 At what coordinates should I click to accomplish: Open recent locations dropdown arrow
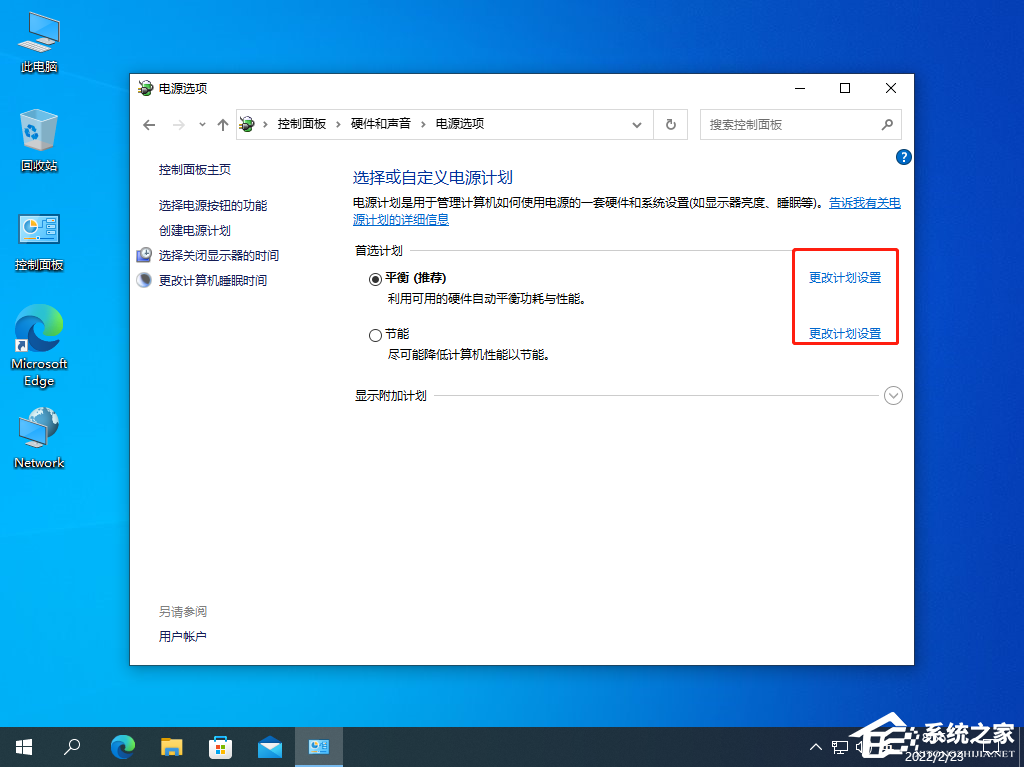(202, 125)
